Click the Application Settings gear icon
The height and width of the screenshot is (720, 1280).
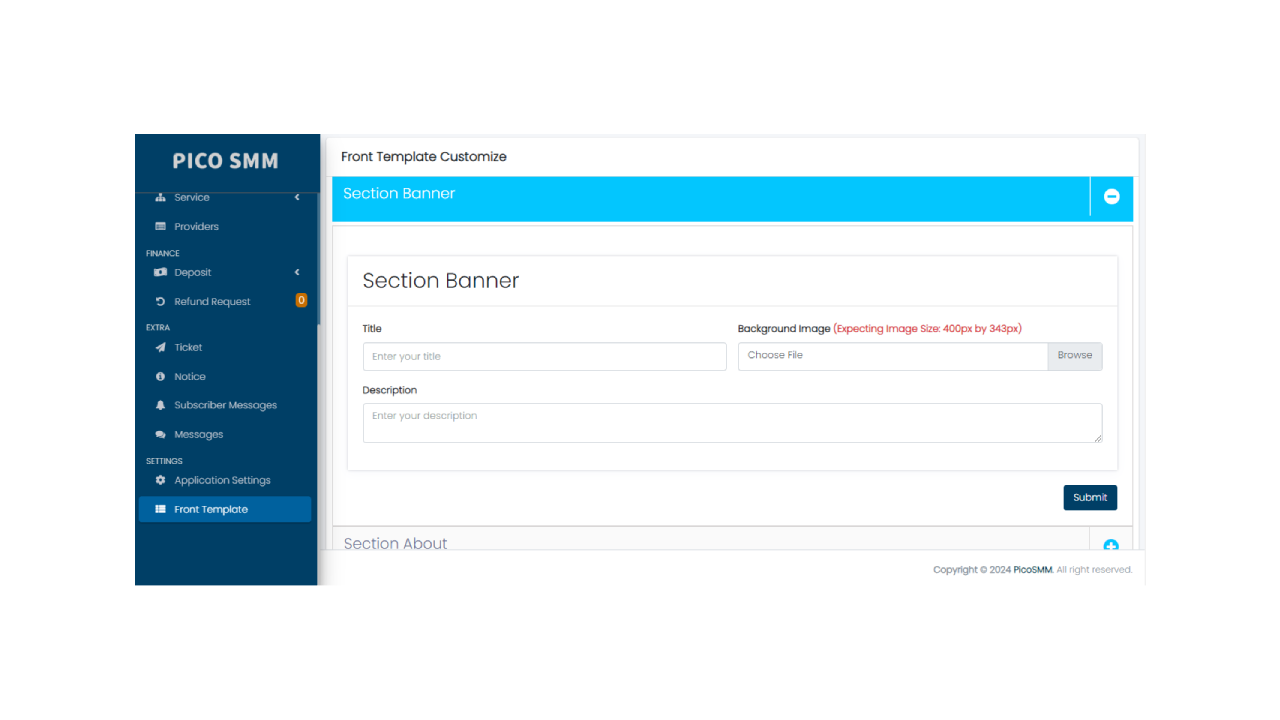pos(161,480)
